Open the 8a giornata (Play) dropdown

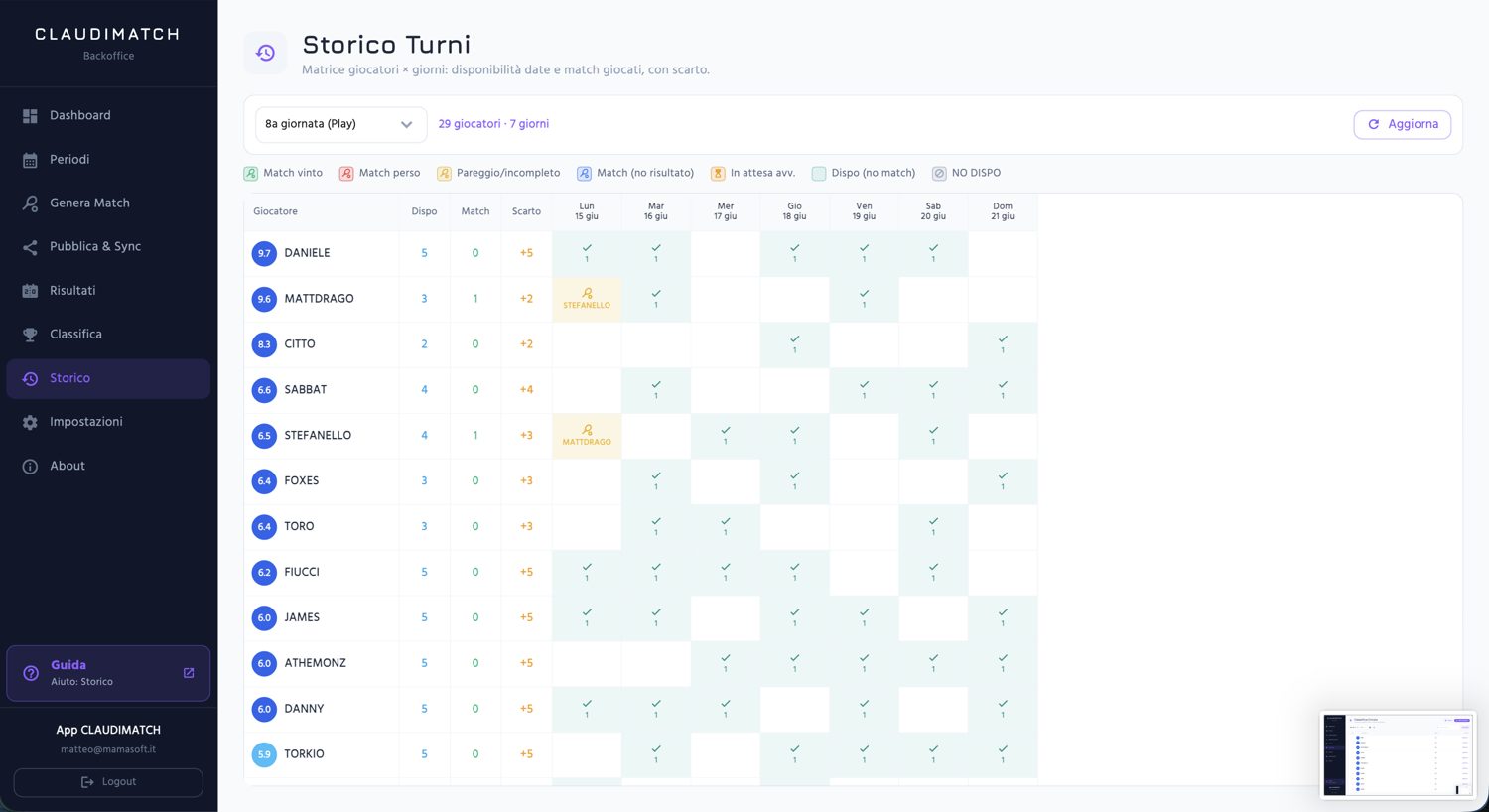tap(340, 124)
